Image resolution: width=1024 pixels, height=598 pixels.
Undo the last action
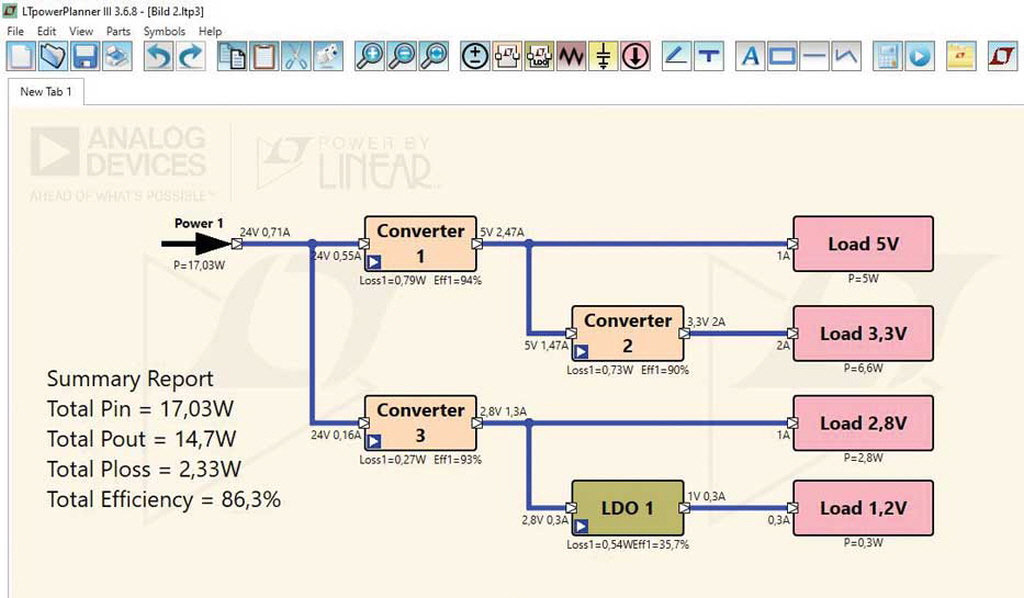click(x=157, y=57)
